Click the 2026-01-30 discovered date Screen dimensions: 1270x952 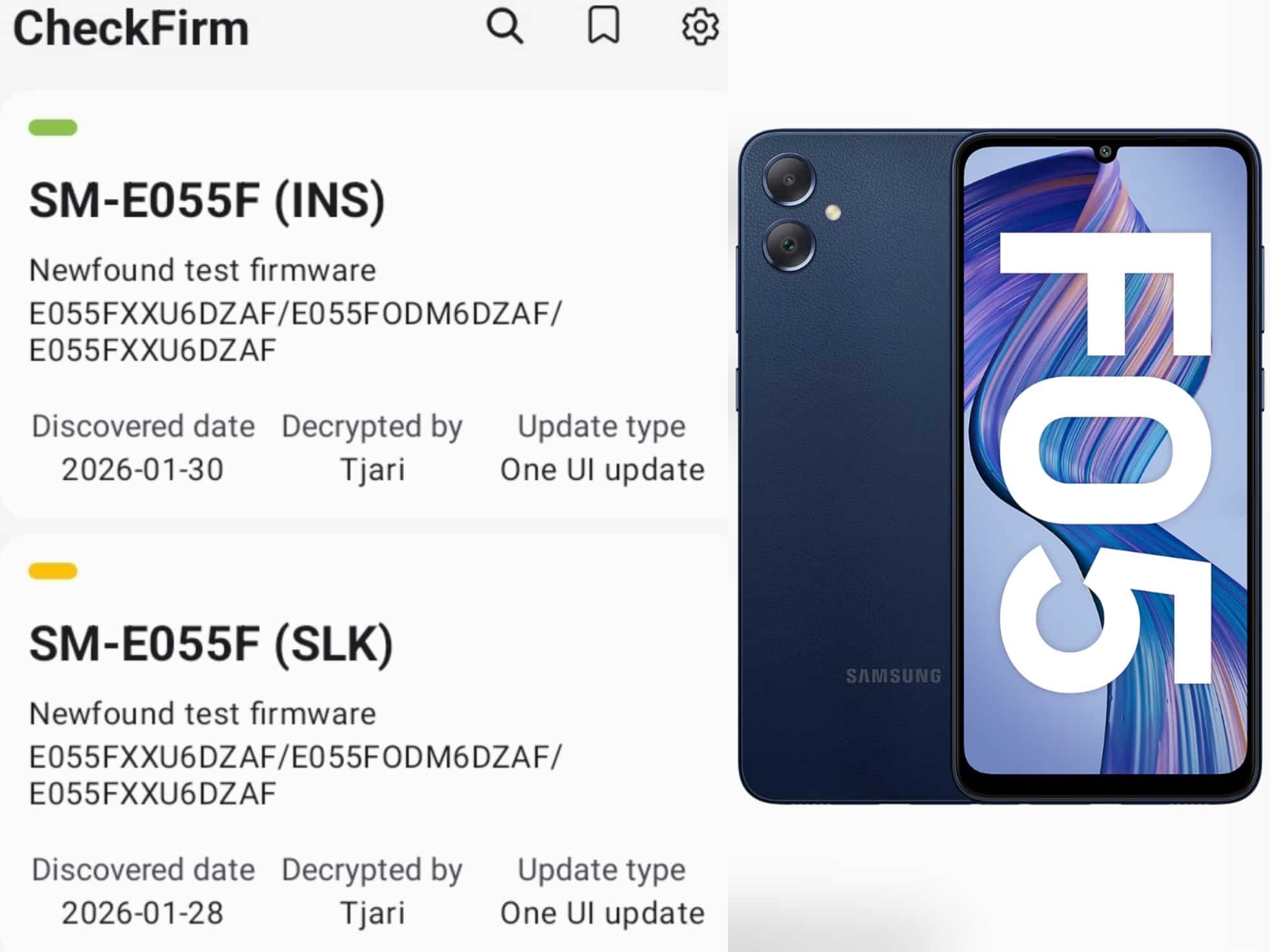coord(143,470)
